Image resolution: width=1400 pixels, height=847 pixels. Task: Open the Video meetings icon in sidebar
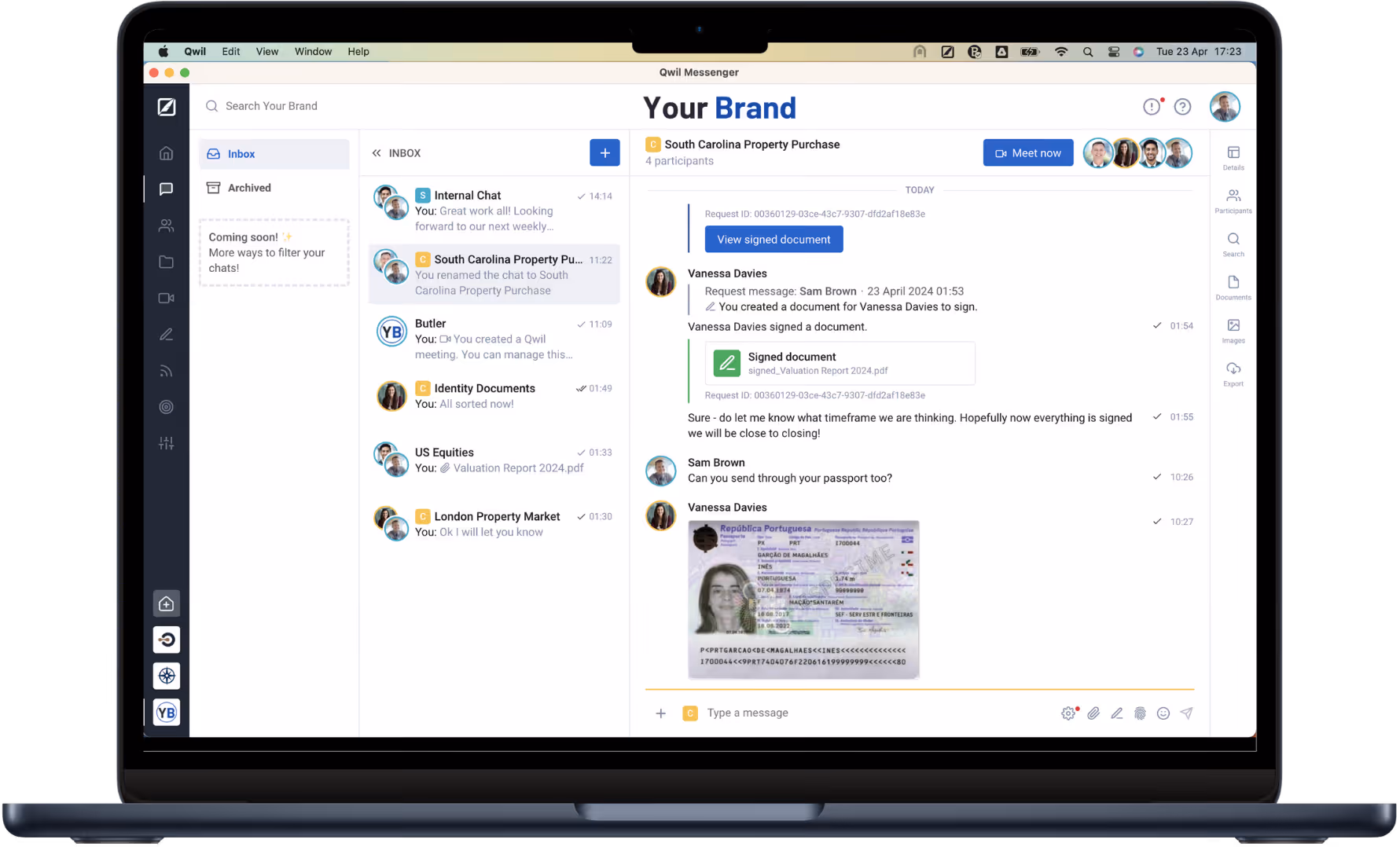pos(166,298)
